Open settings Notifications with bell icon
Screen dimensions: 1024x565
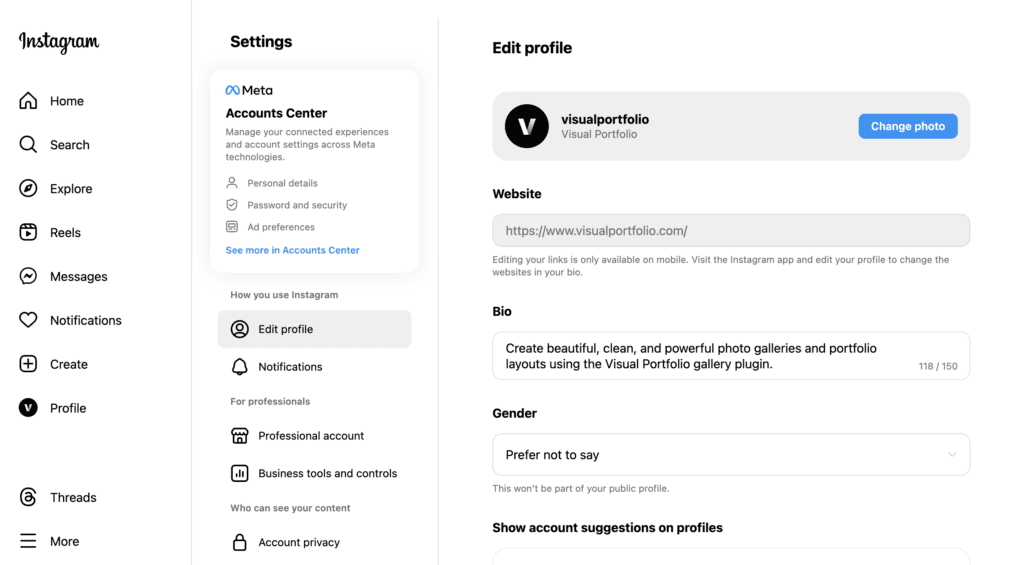[x=315, y=366]
